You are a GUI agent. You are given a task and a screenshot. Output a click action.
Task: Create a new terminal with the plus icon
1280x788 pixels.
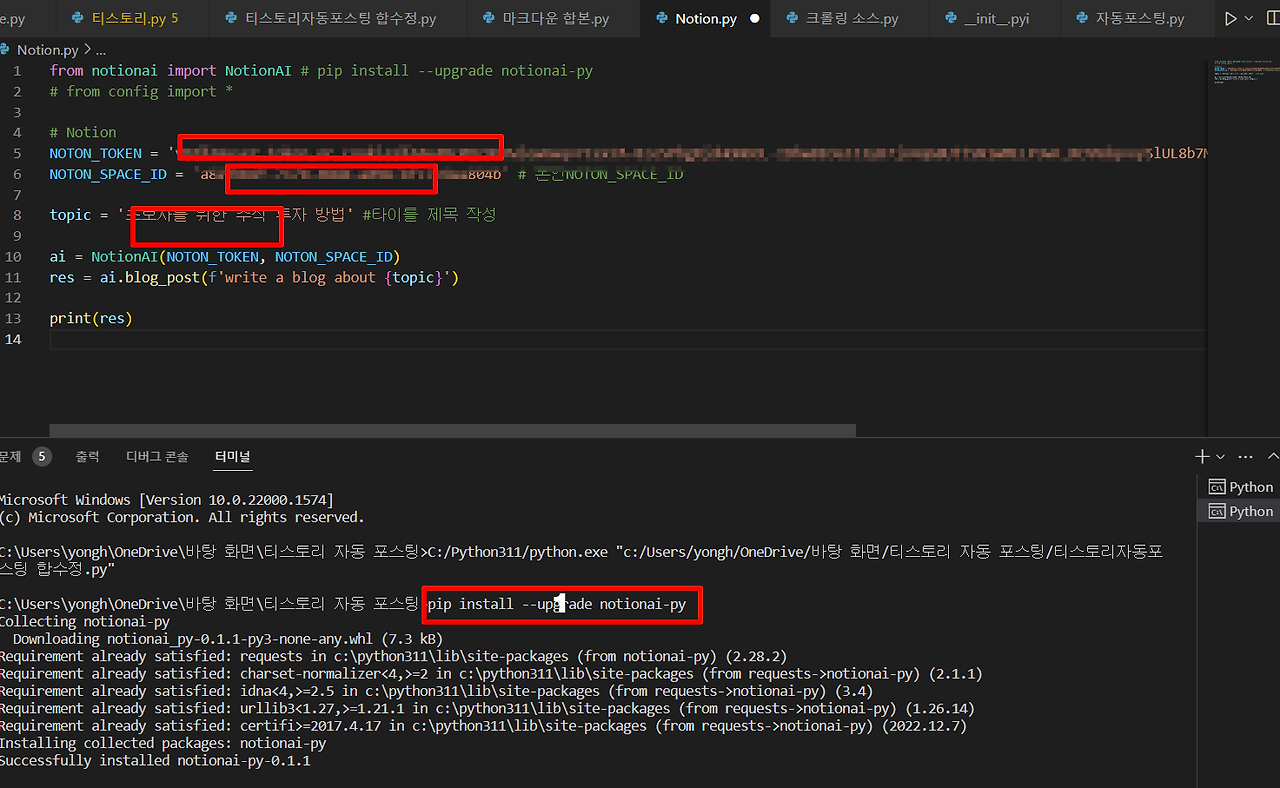pyautogui.click(x=1202, y=456)
